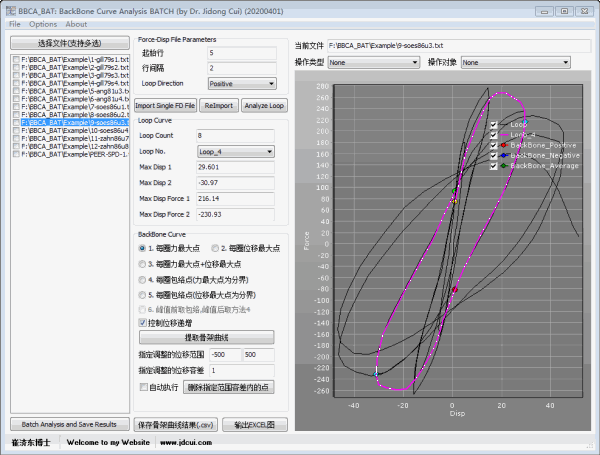This screenshot has width=600, height=455.
Task: Check the box for 5-ang81u3 file
Action: pos(16,91)
